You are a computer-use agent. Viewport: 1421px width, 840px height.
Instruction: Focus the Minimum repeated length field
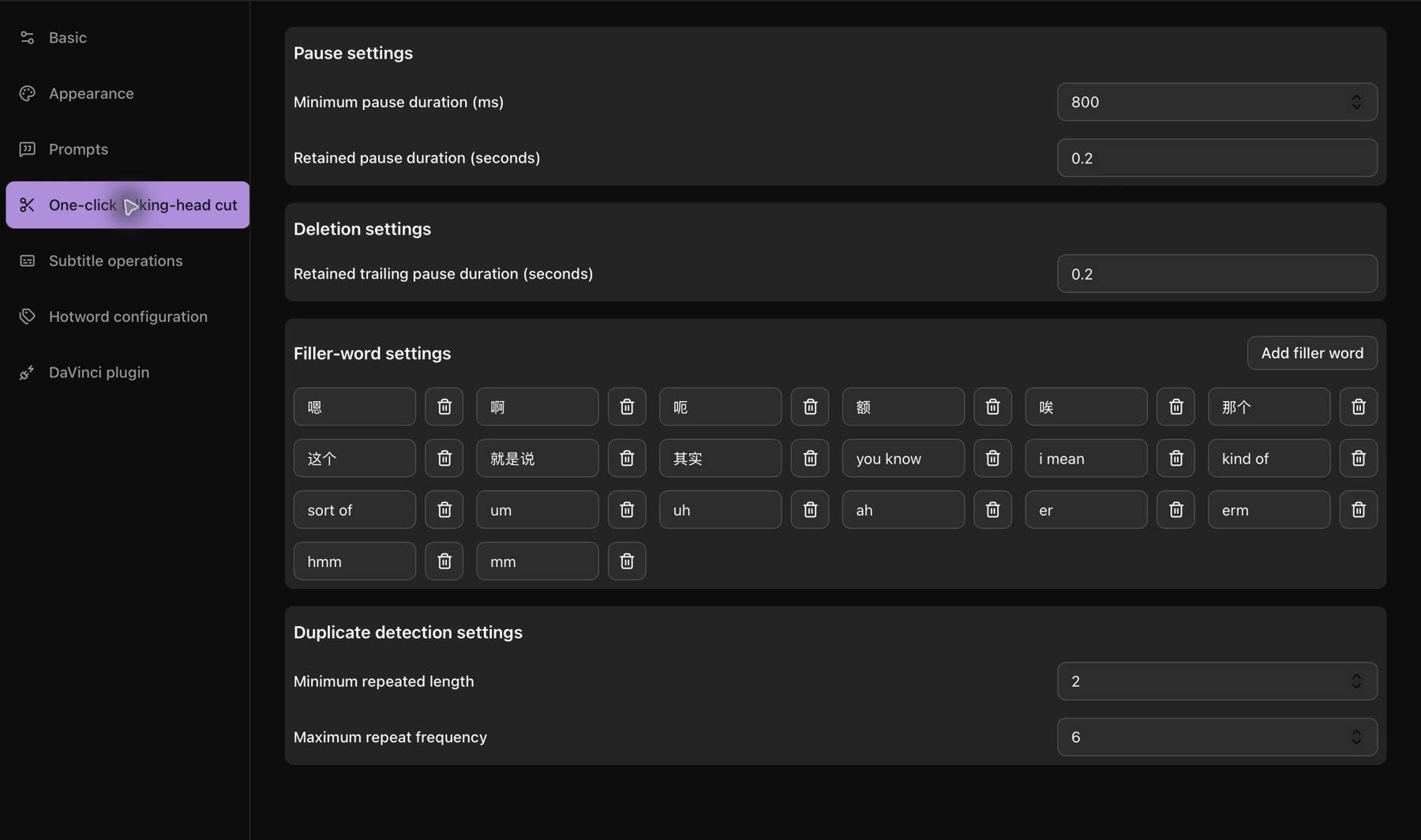pos(1217,681)
